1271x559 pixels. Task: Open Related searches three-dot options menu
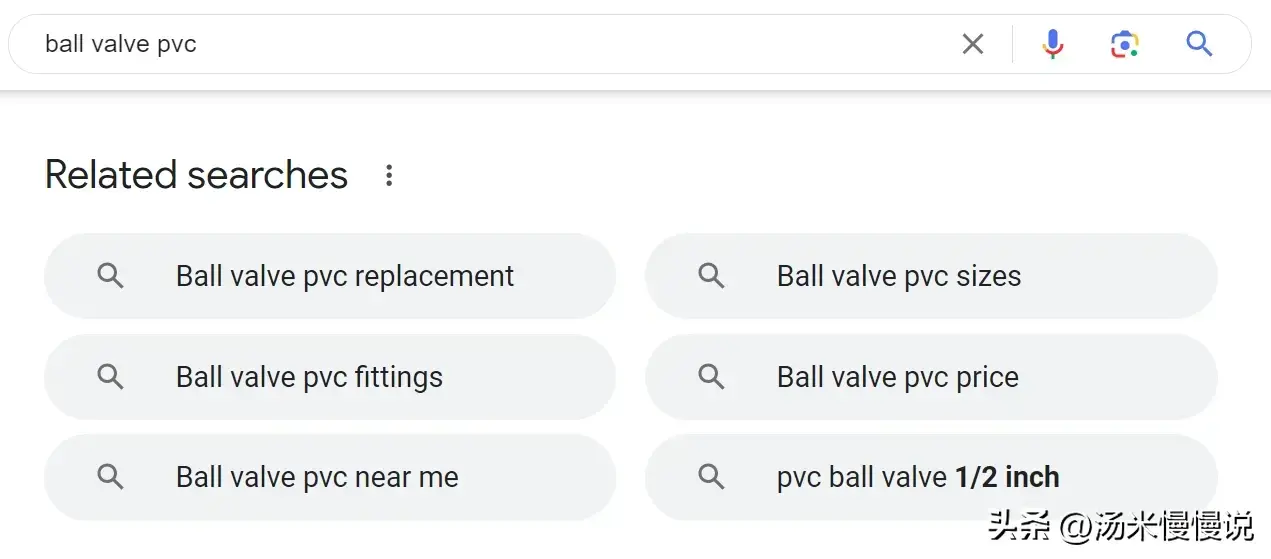[x=389, y=176]
